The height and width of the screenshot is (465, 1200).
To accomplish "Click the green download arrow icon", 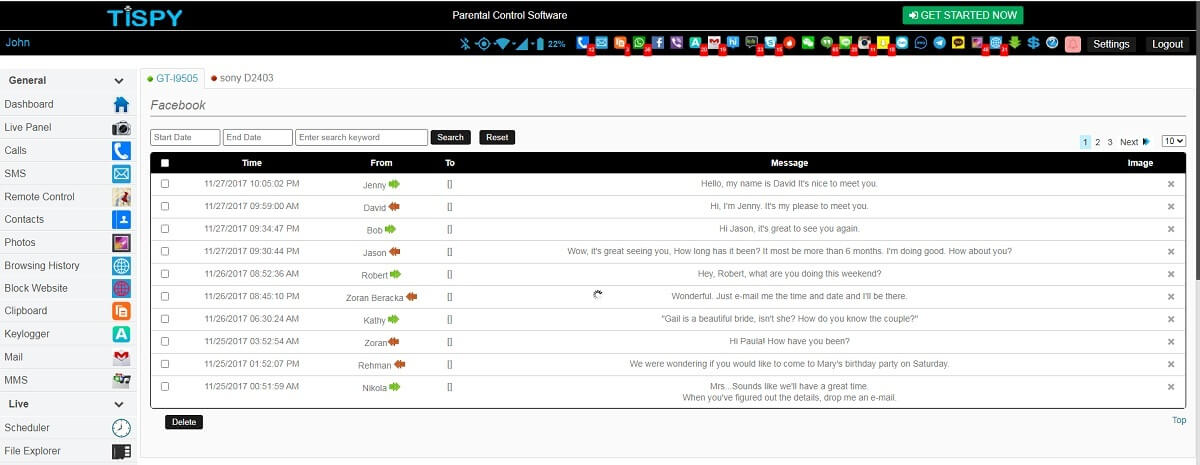I will click(1014, 43).
